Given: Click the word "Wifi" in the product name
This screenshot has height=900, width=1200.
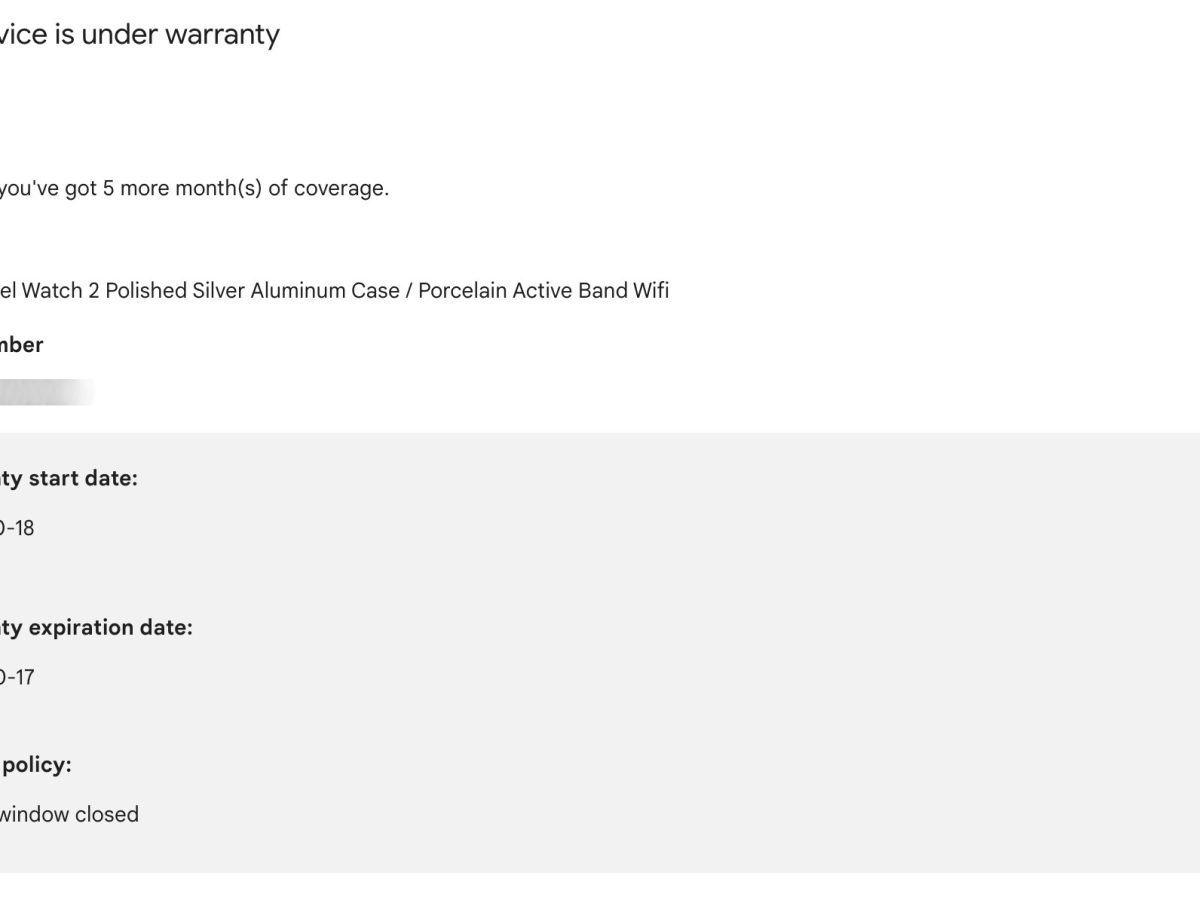Looking at the screenshot, I should (x=650, y=291).
